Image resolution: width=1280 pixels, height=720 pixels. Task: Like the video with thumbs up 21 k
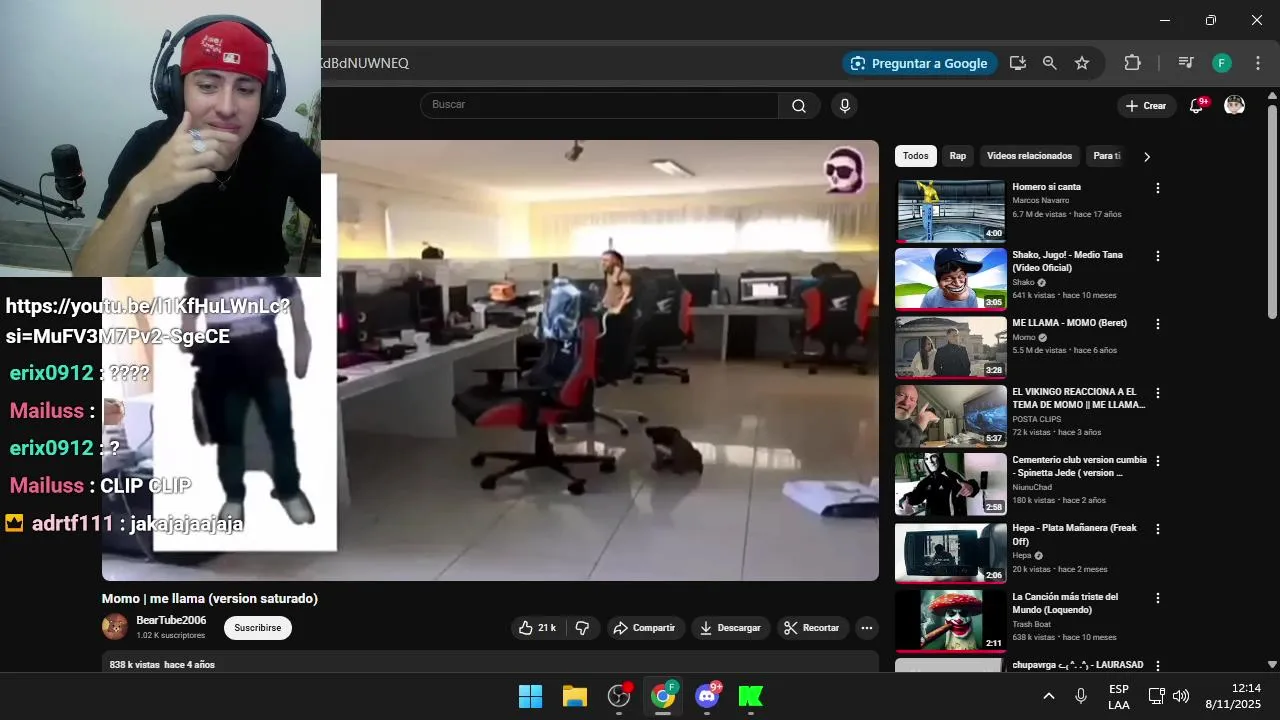pos(538,628)
